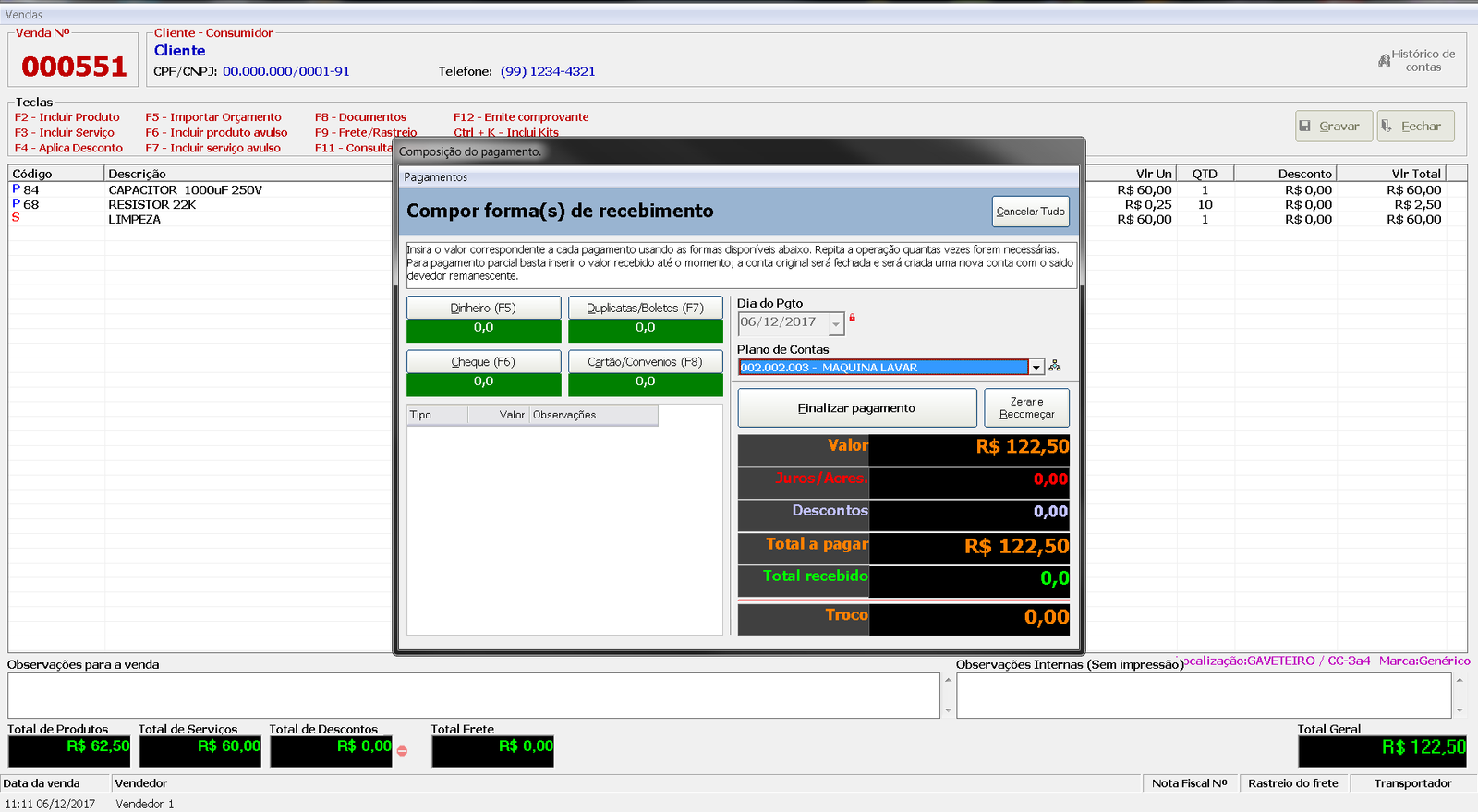1478x812 pixels.
Task: Click the Histórico de contas icon
Action: click(x=1384, y=61)
